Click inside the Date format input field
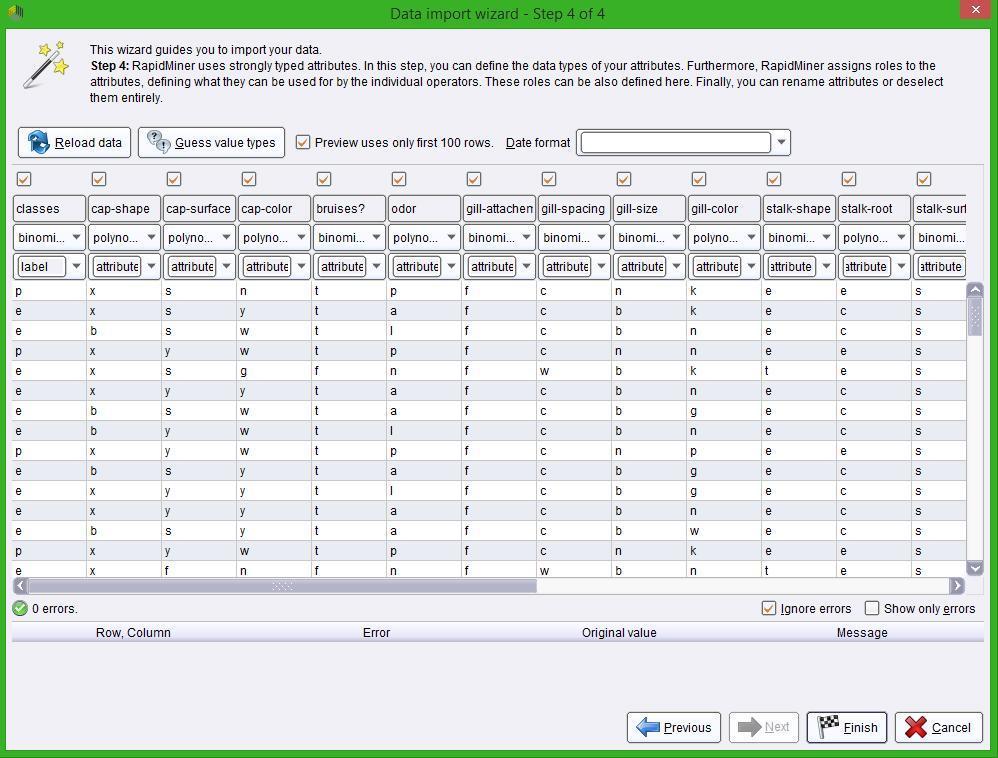This screenshot has width=998, height=758. tap(675, 143)
